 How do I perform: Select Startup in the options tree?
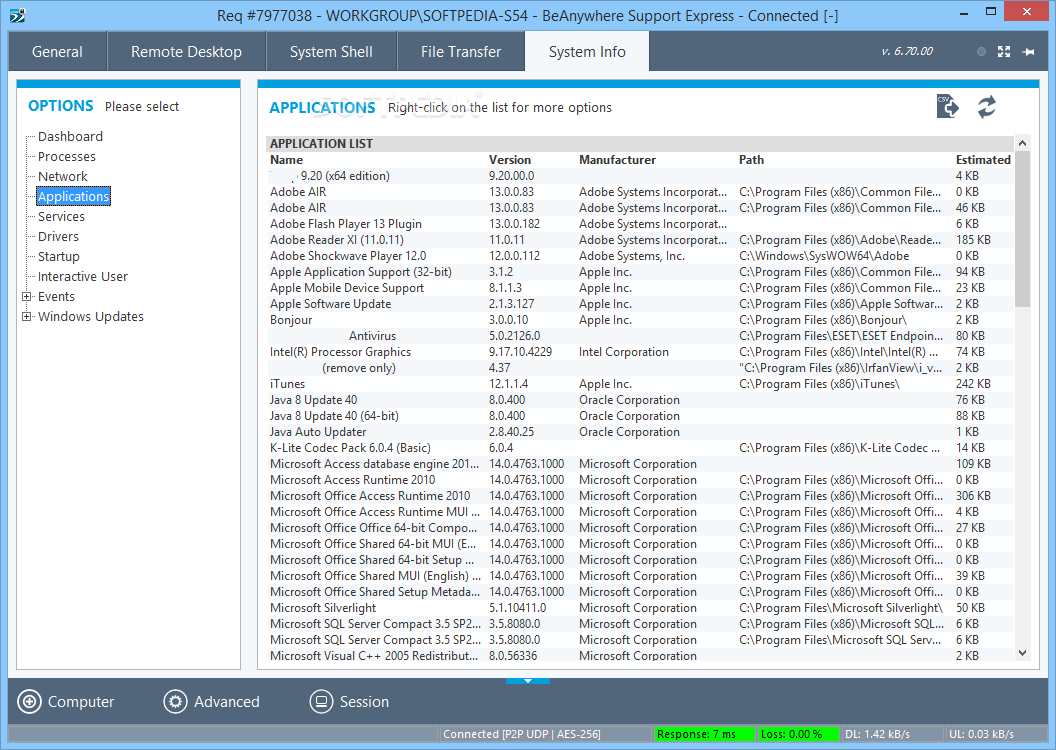59,257
